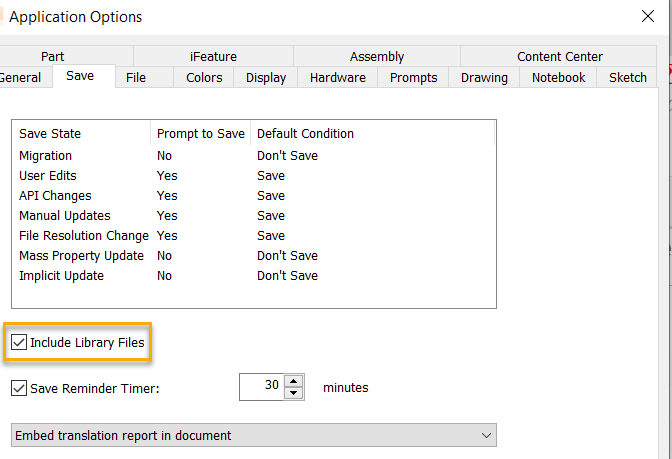Close the Application Options dialog
This screenshot has width=672, height=459.
point(647,16)
